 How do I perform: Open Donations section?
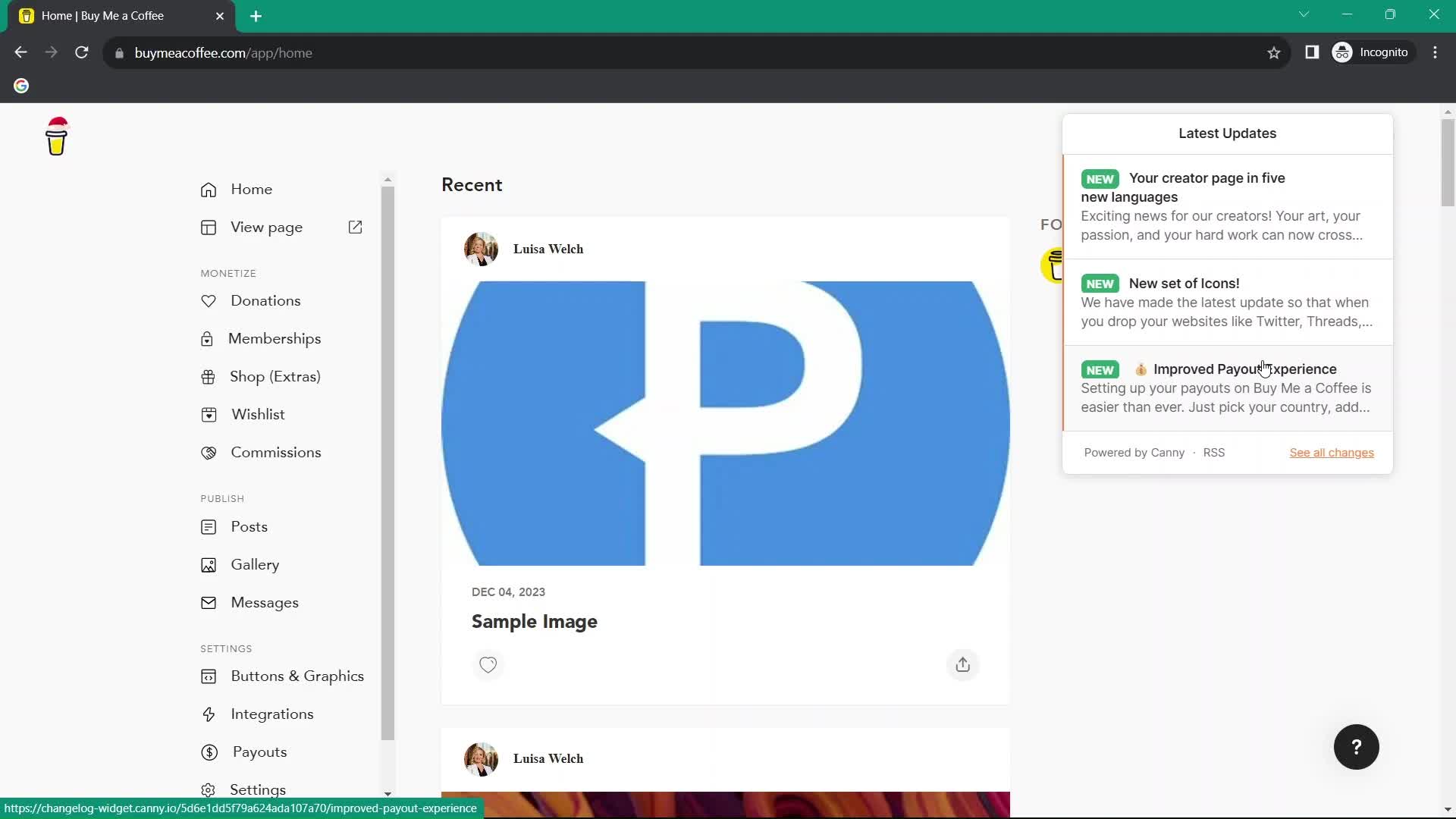(265, 301)
